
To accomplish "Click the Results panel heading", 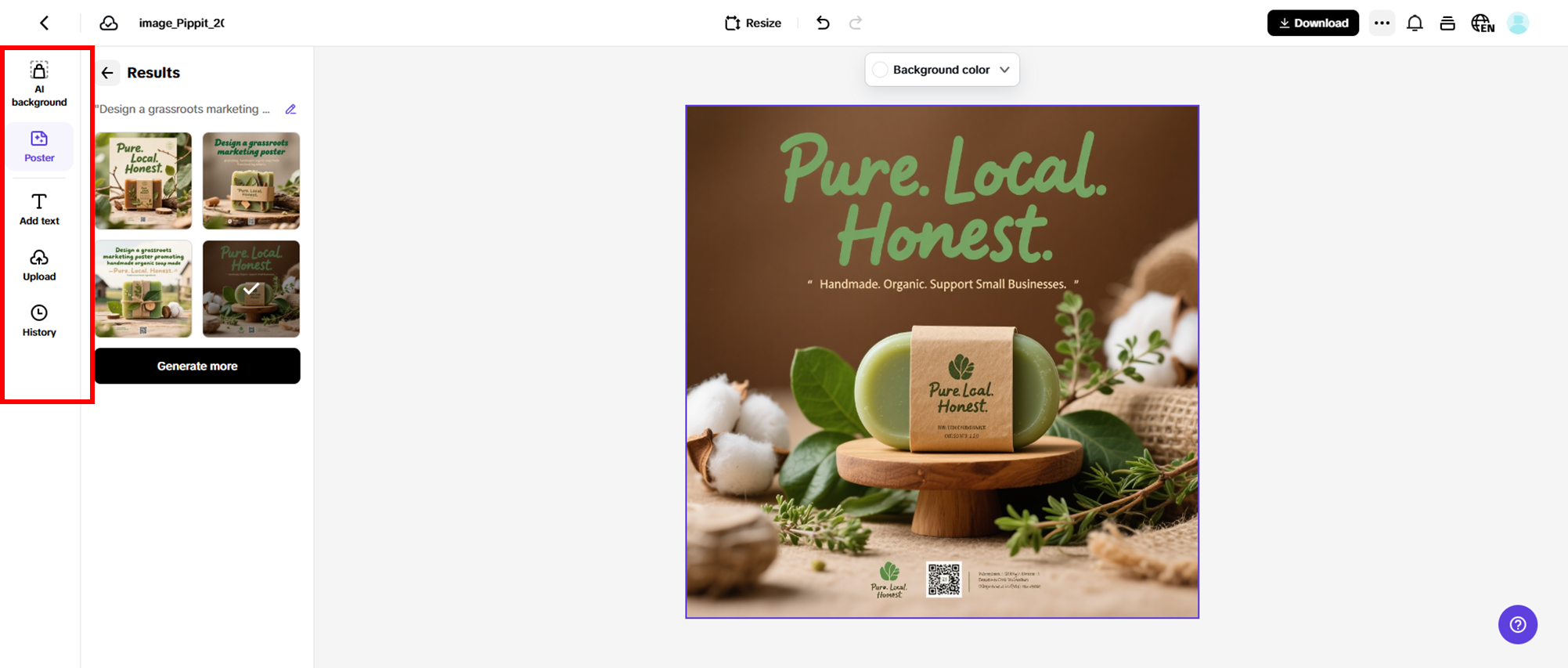I will coord(153,73).
